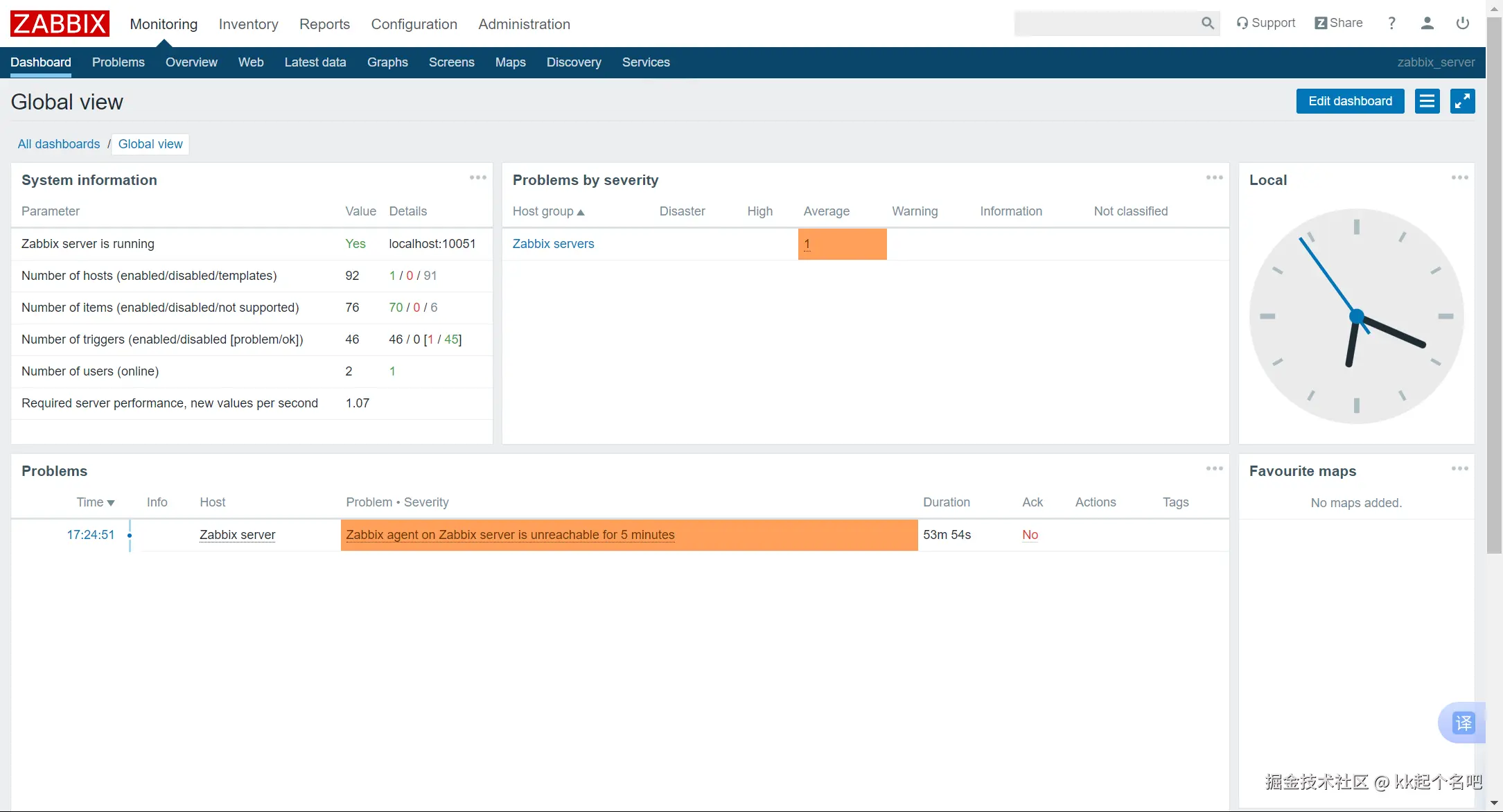The image size is (1503, 812).
Task: Open the Zabbix servers host group link
Action: (553, 244)
